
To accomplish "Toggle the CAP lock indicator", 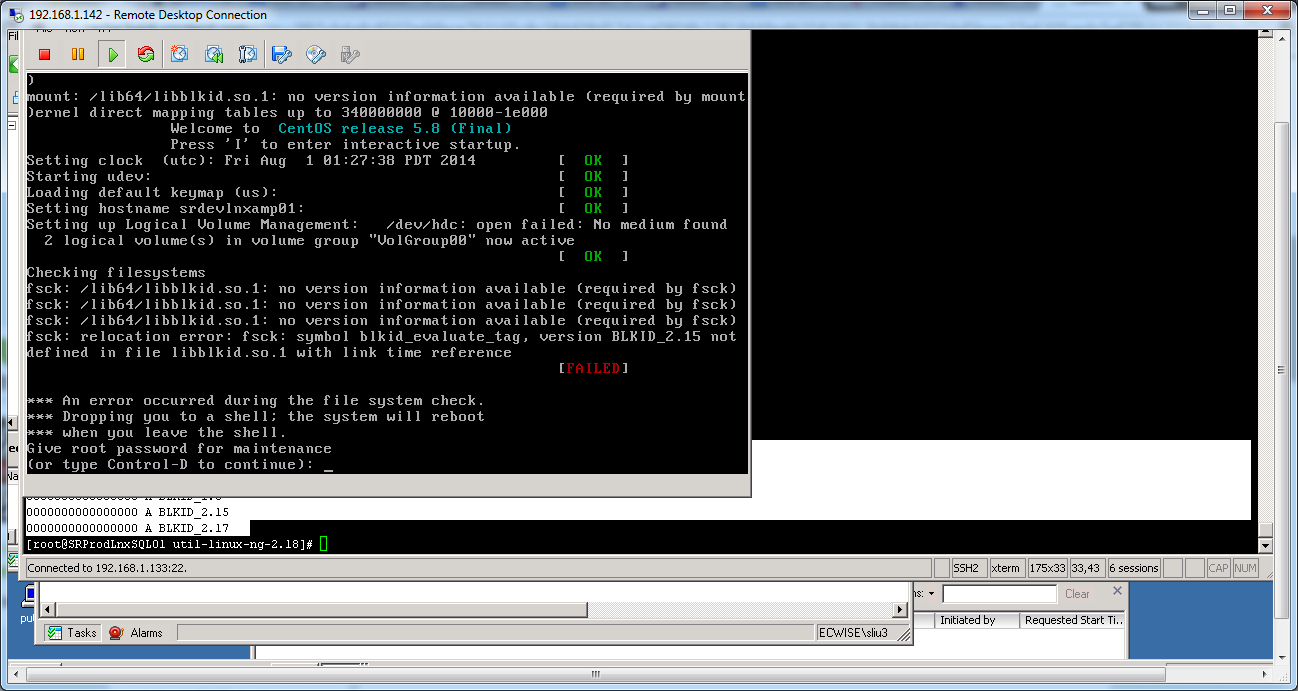I will 1218,568.
